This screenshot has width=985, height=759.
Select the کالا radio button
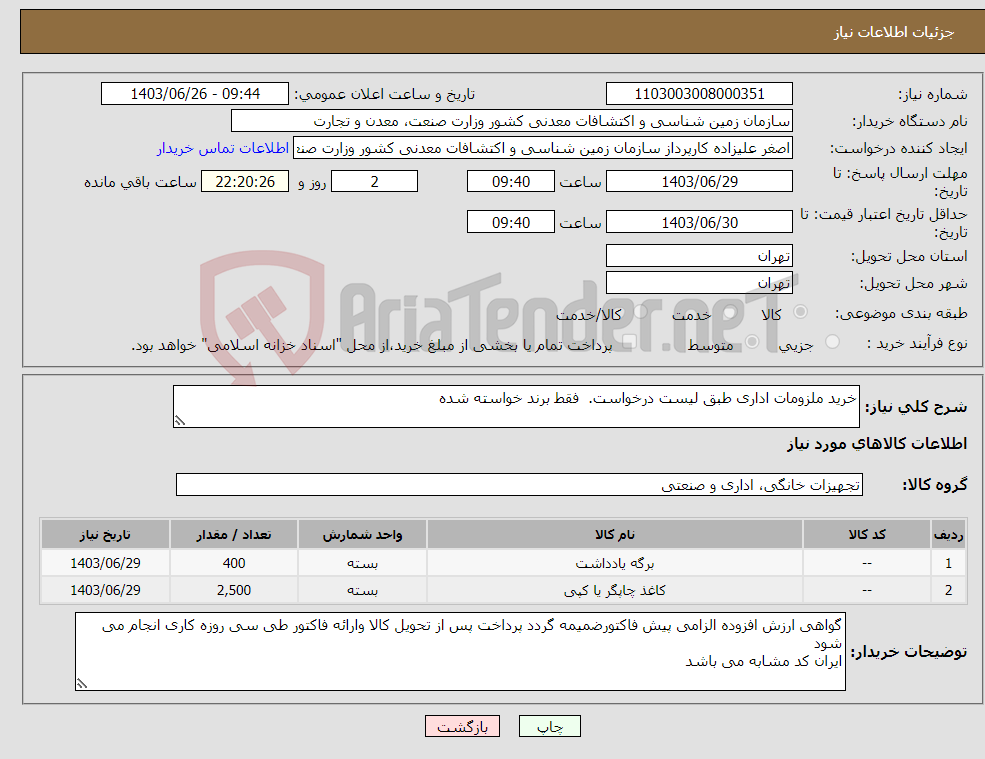click(800, 312)
